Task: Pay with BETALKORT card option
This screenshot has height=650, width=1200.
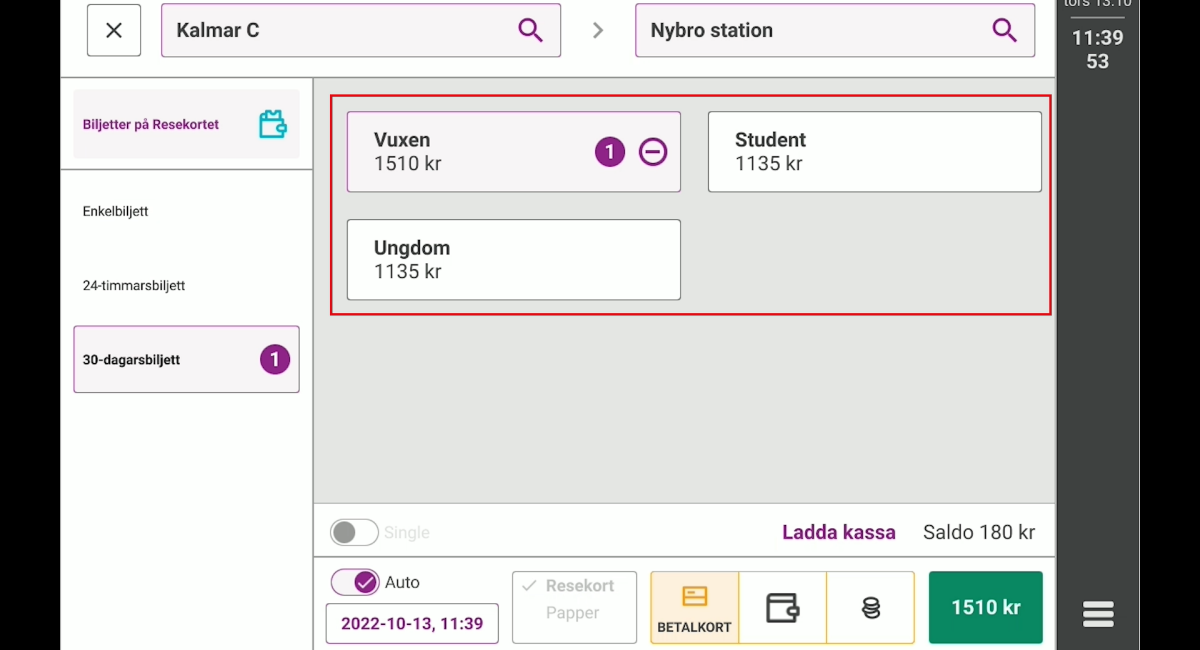Action: coord(694,607)
